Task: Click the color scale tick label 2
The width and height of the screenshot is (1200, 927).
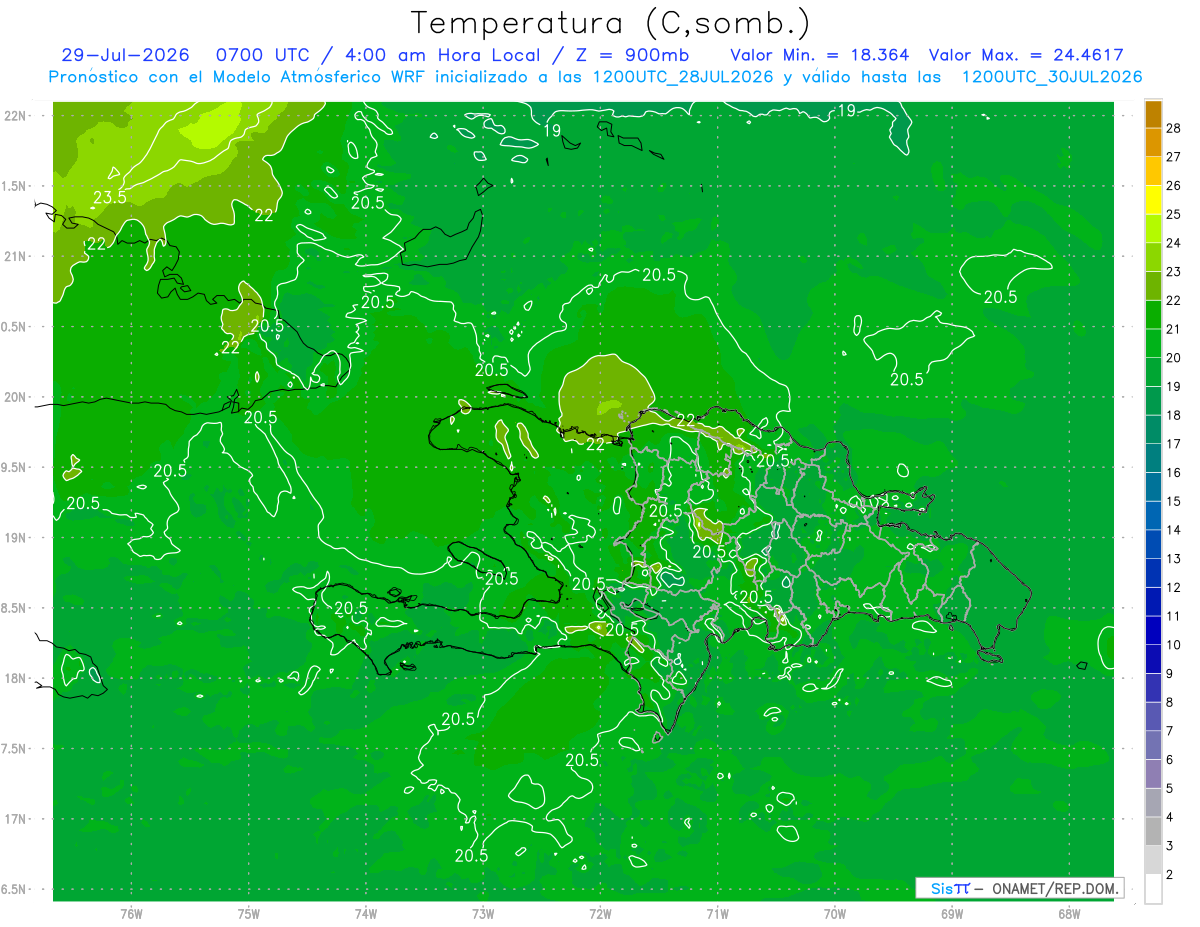Action: click(1170, 875)
